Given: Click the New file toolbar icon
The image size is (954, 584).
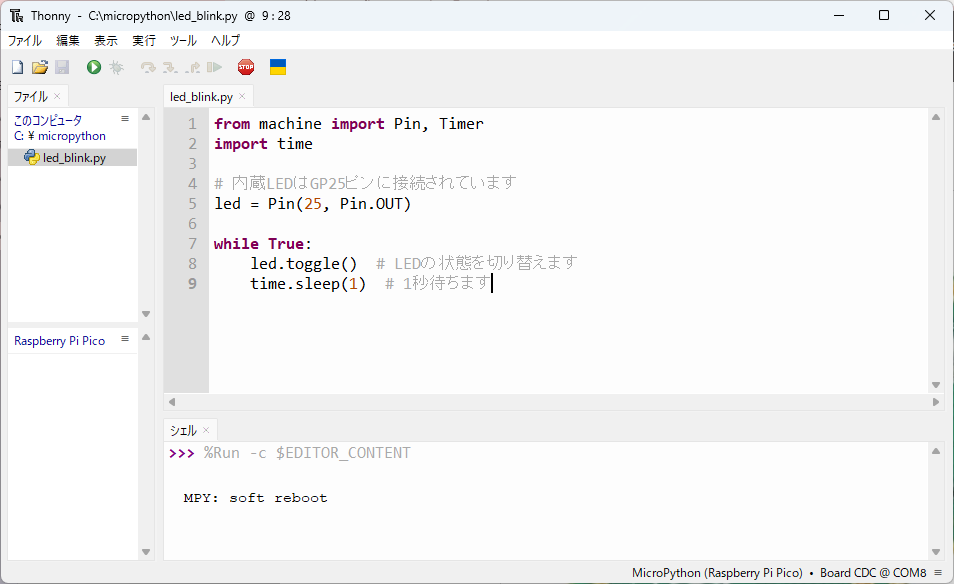Looking at the screenshot, I should tap(17, 67).
